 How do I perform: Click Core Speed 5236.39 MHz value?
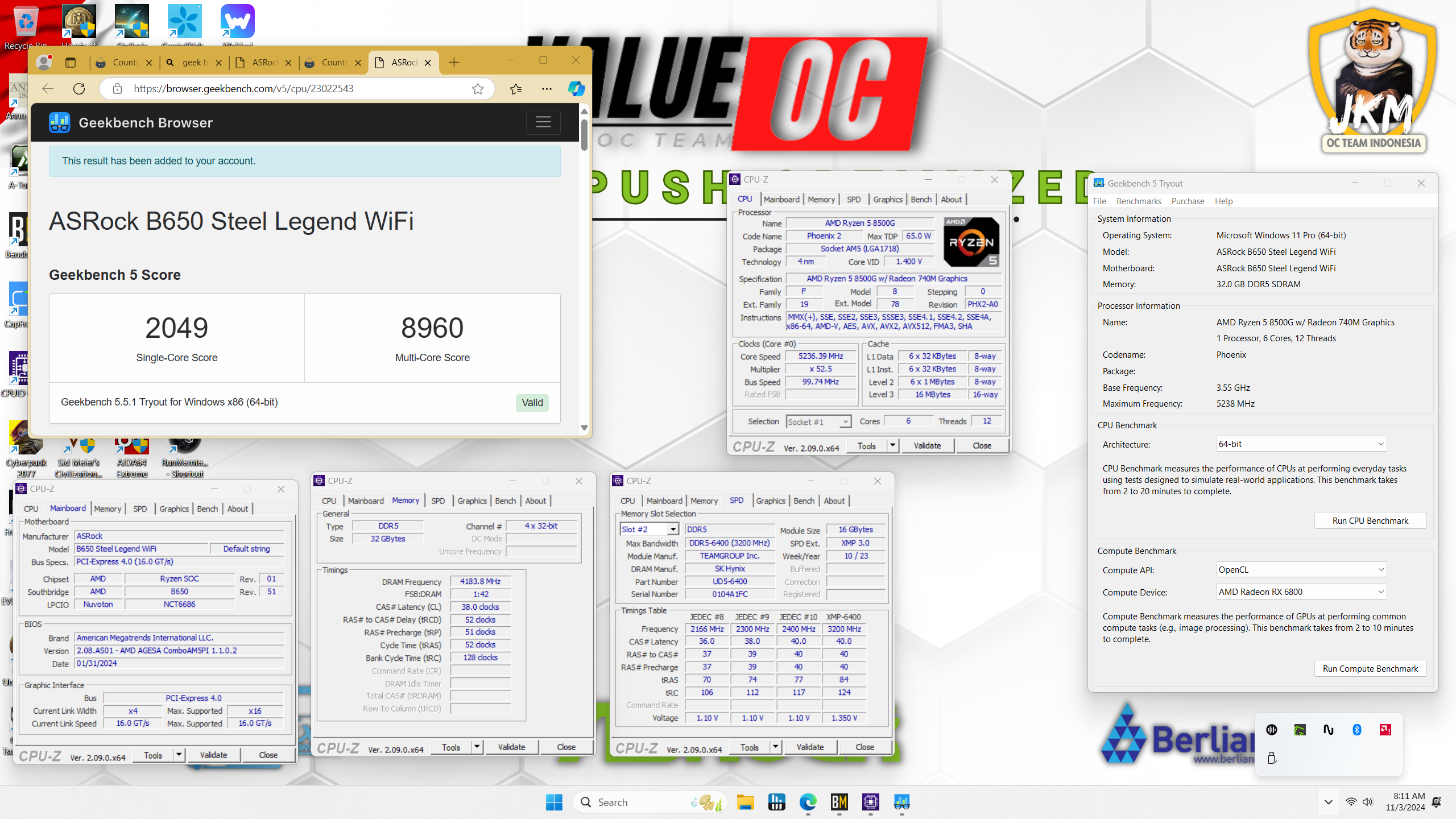(820, 357)
